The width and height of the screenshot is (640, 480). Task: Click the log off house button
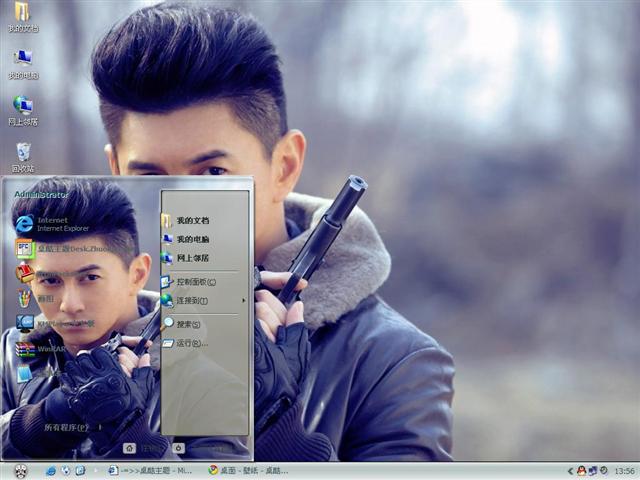[129, 449]
